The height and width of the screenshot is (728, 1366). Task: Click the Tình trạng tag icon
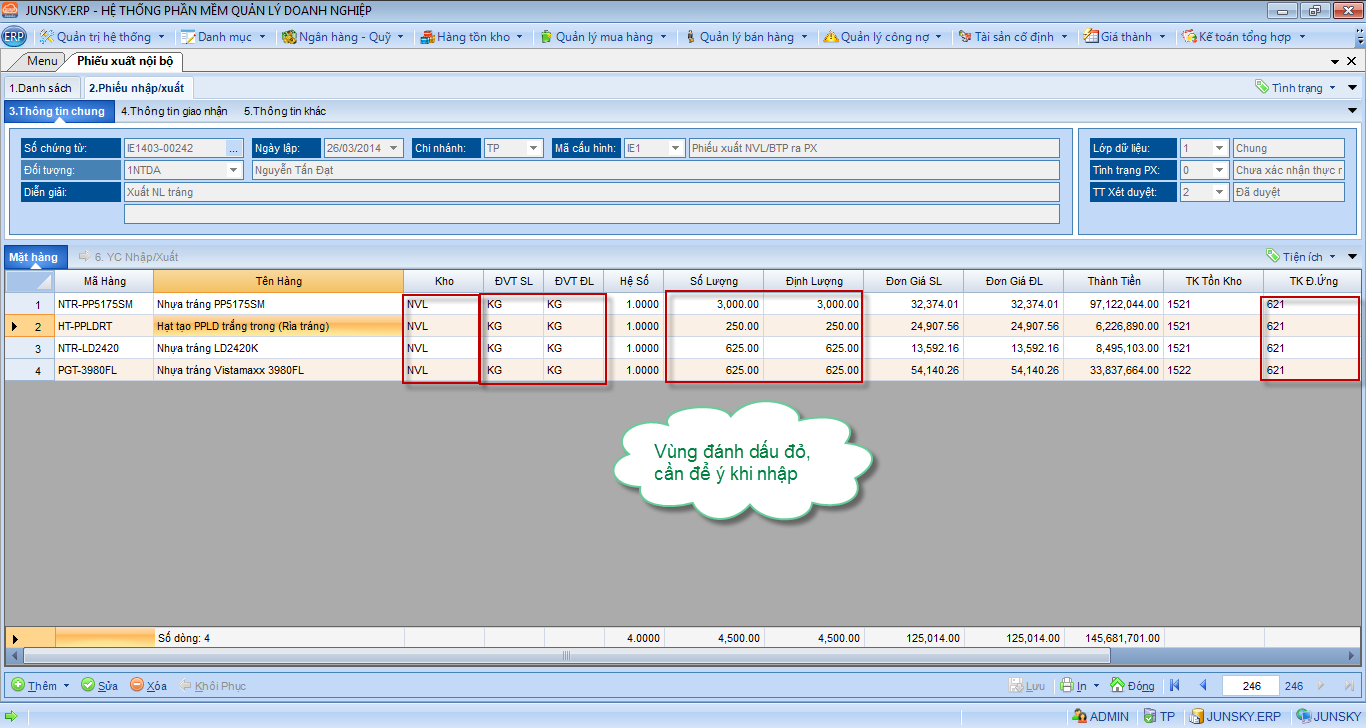pyautogui.click(x=1262, y=87)
